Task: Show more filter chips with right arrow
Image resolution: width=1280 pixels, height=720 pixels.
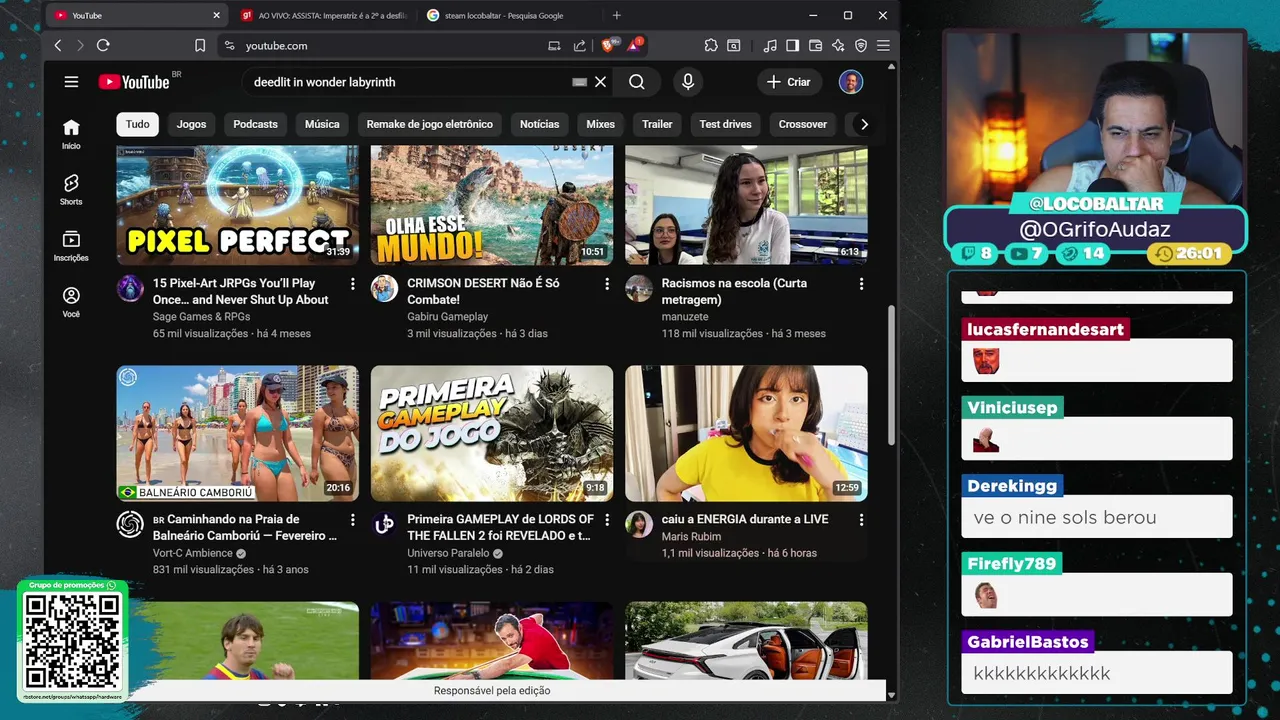Action: coord(864,124)
